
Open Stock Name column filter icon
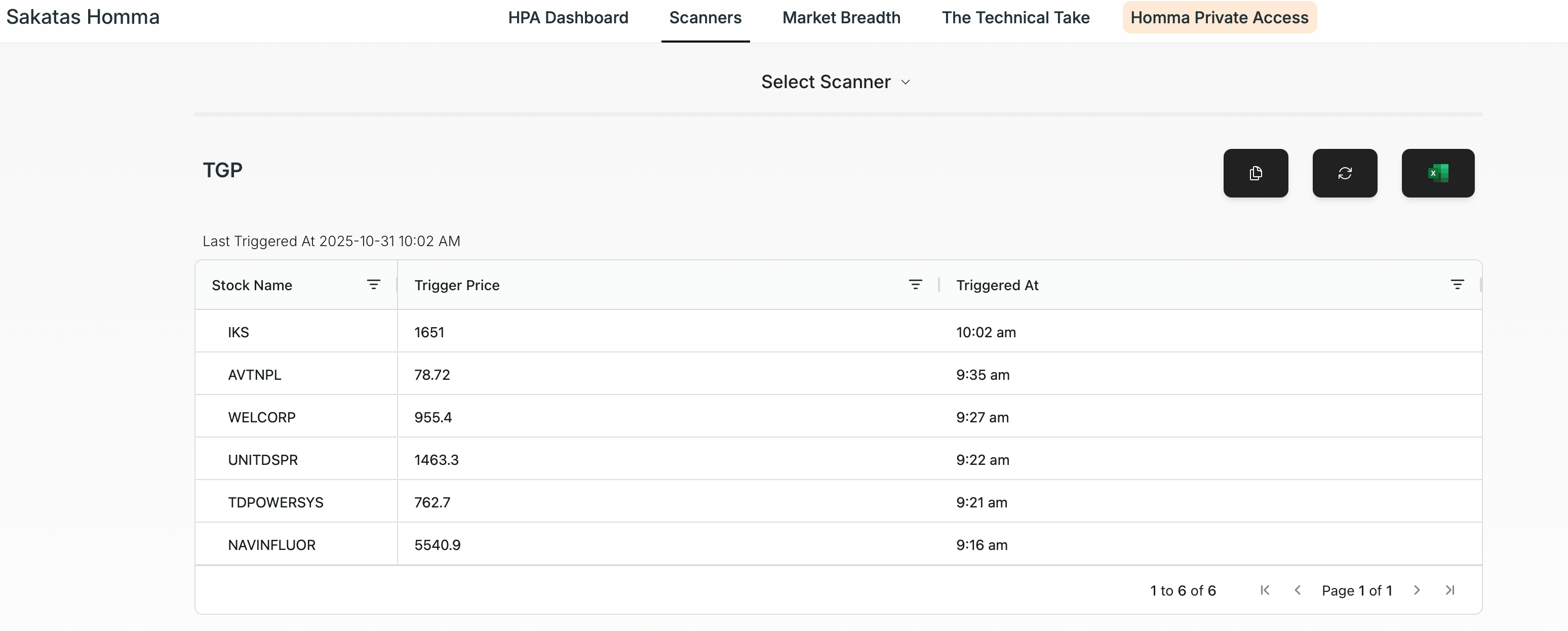pyautogui.click(x=373, y=285)
